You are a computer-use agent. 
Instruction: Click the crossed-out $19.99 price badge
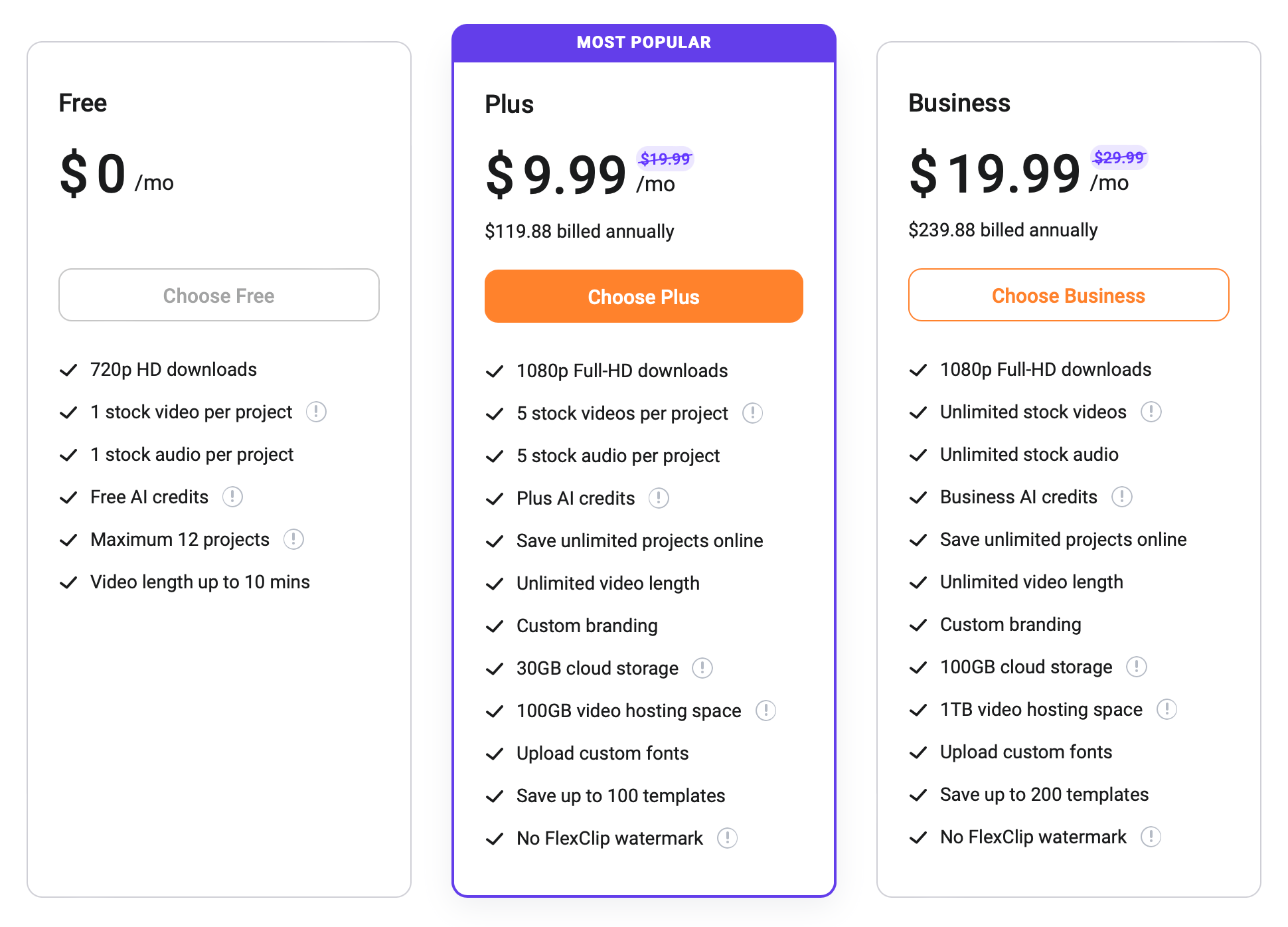[665, 159]
